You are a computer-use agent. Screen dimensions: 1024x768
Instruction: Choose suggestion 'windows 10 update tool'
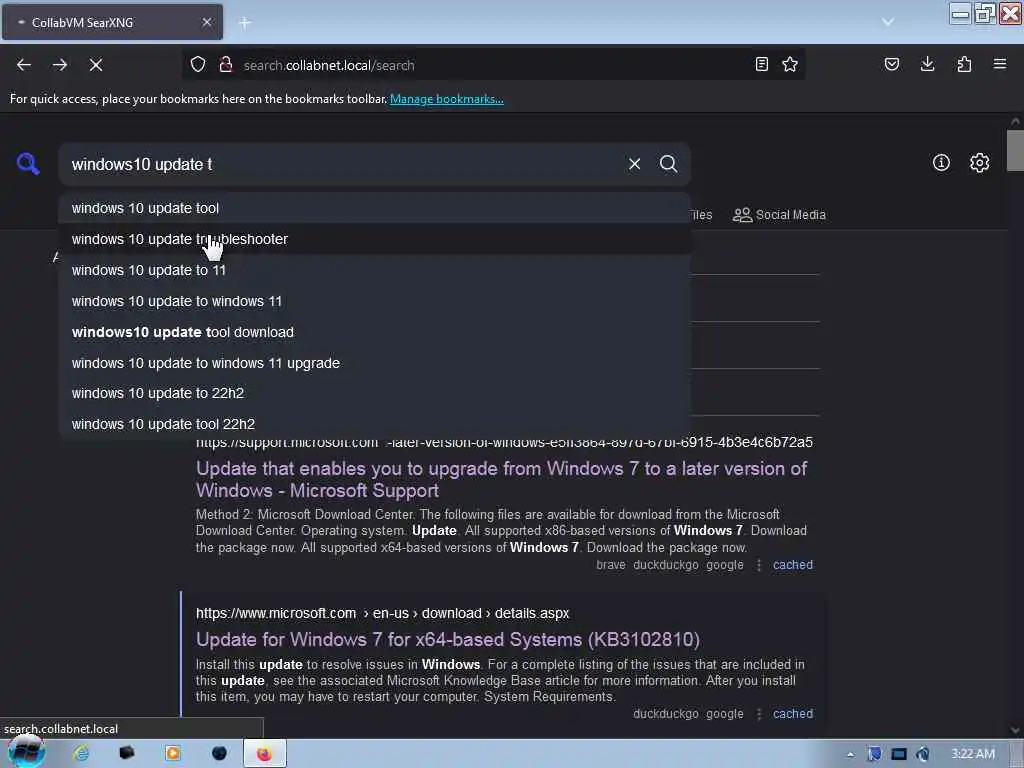[x=375, y=208]
